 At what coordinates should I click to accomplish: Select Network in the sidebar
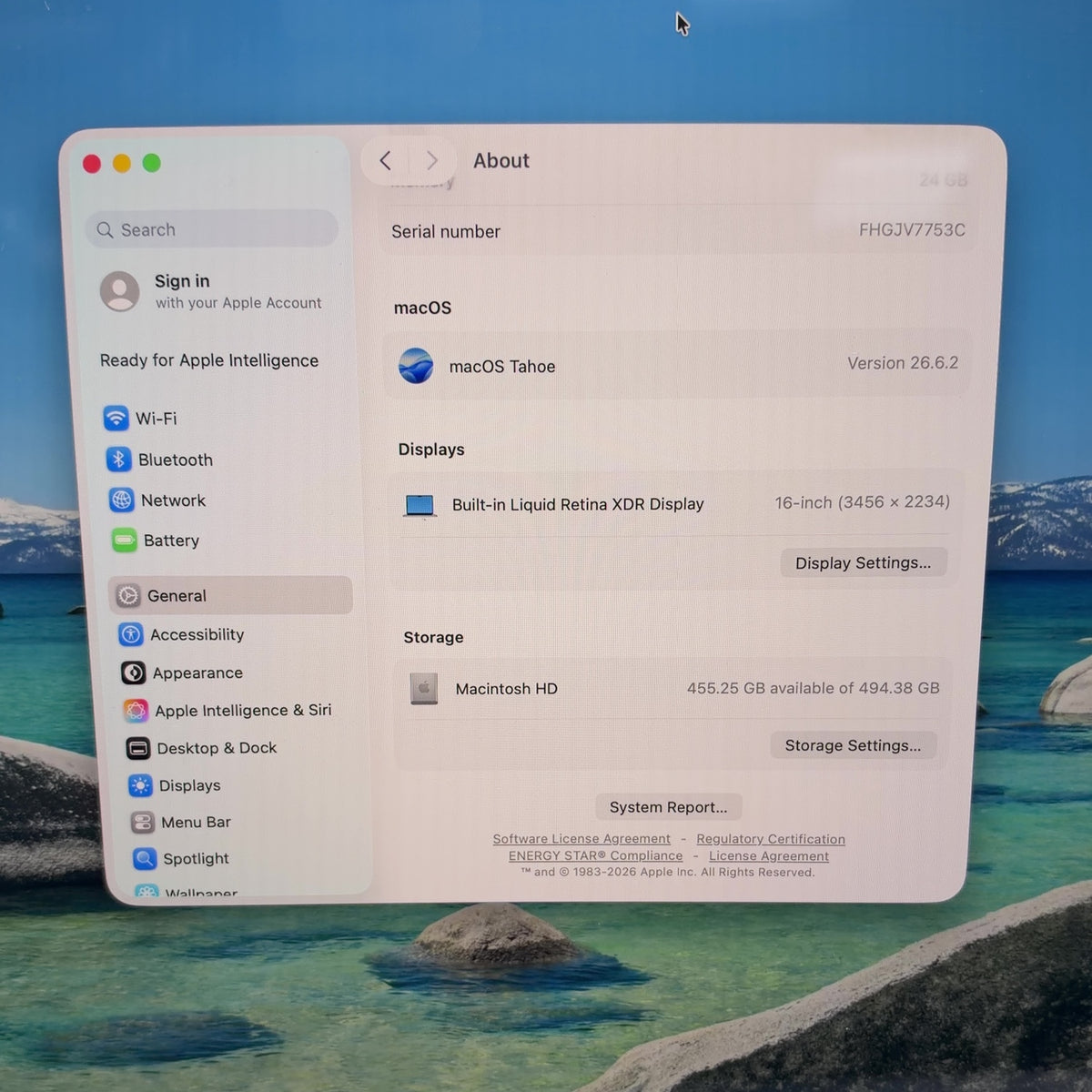point(157,500)
